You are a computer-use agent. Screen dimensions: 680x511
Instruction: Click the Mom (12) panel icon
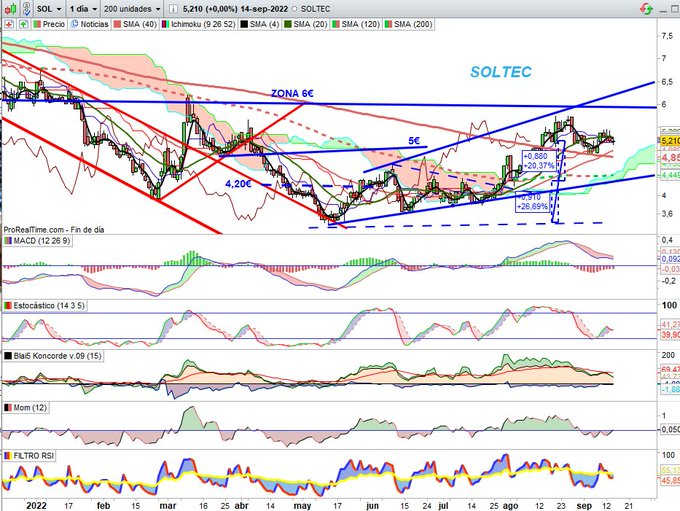pyautogui.click(x=8, y=407)
